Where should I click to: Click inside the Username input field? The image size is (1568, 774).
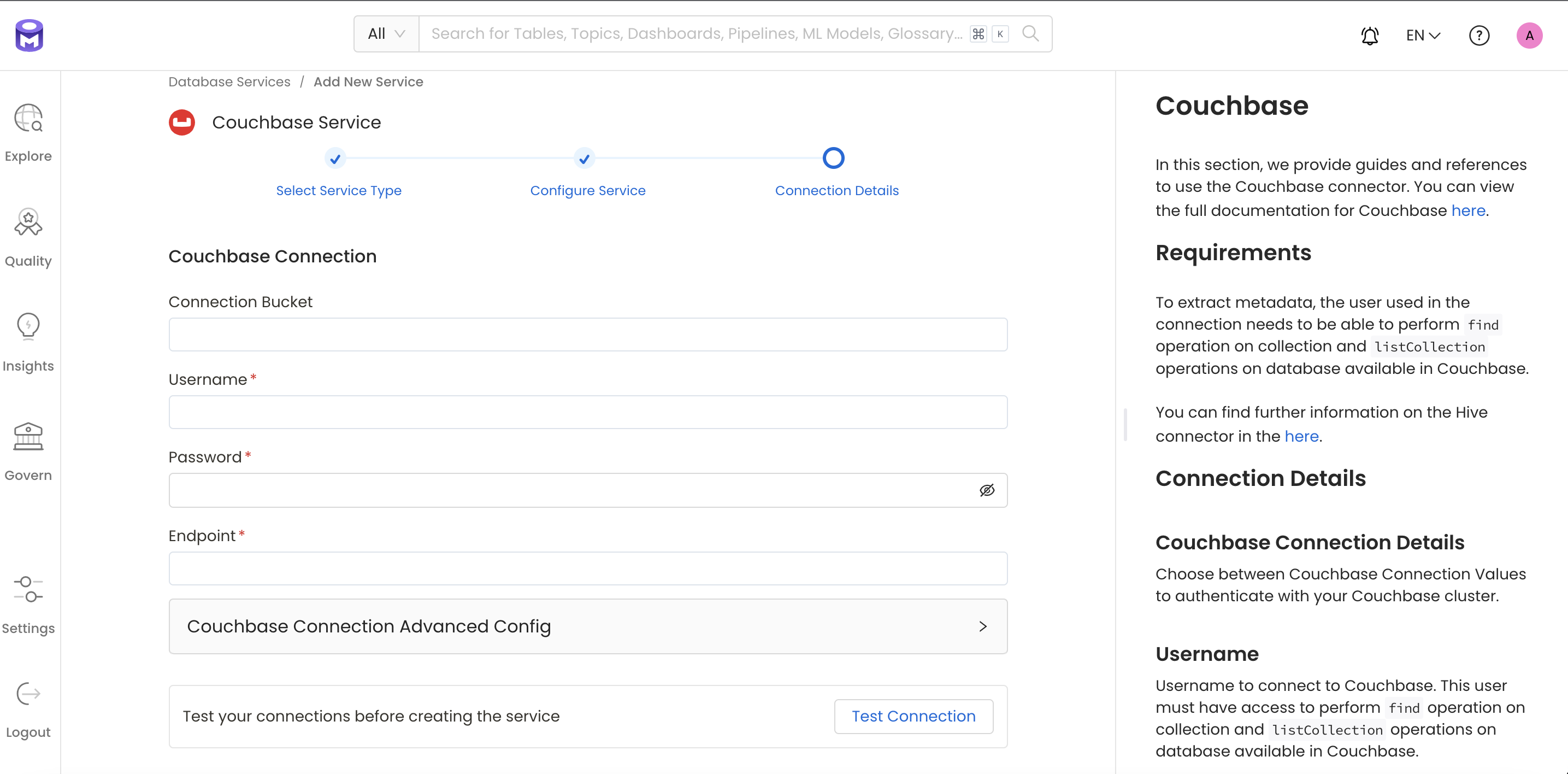[587, 412]
